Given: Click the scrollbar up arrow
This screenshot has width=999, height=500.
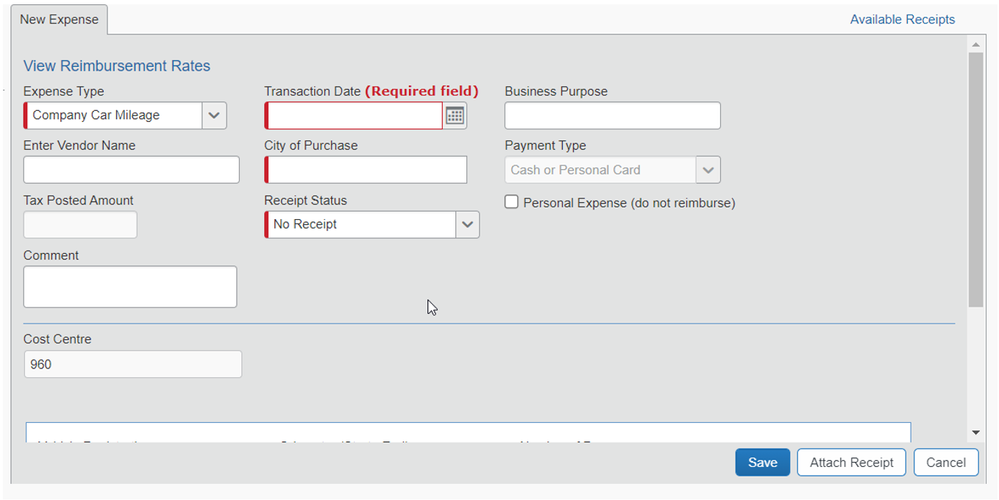Looking at the screenshot, I should 975,45.
